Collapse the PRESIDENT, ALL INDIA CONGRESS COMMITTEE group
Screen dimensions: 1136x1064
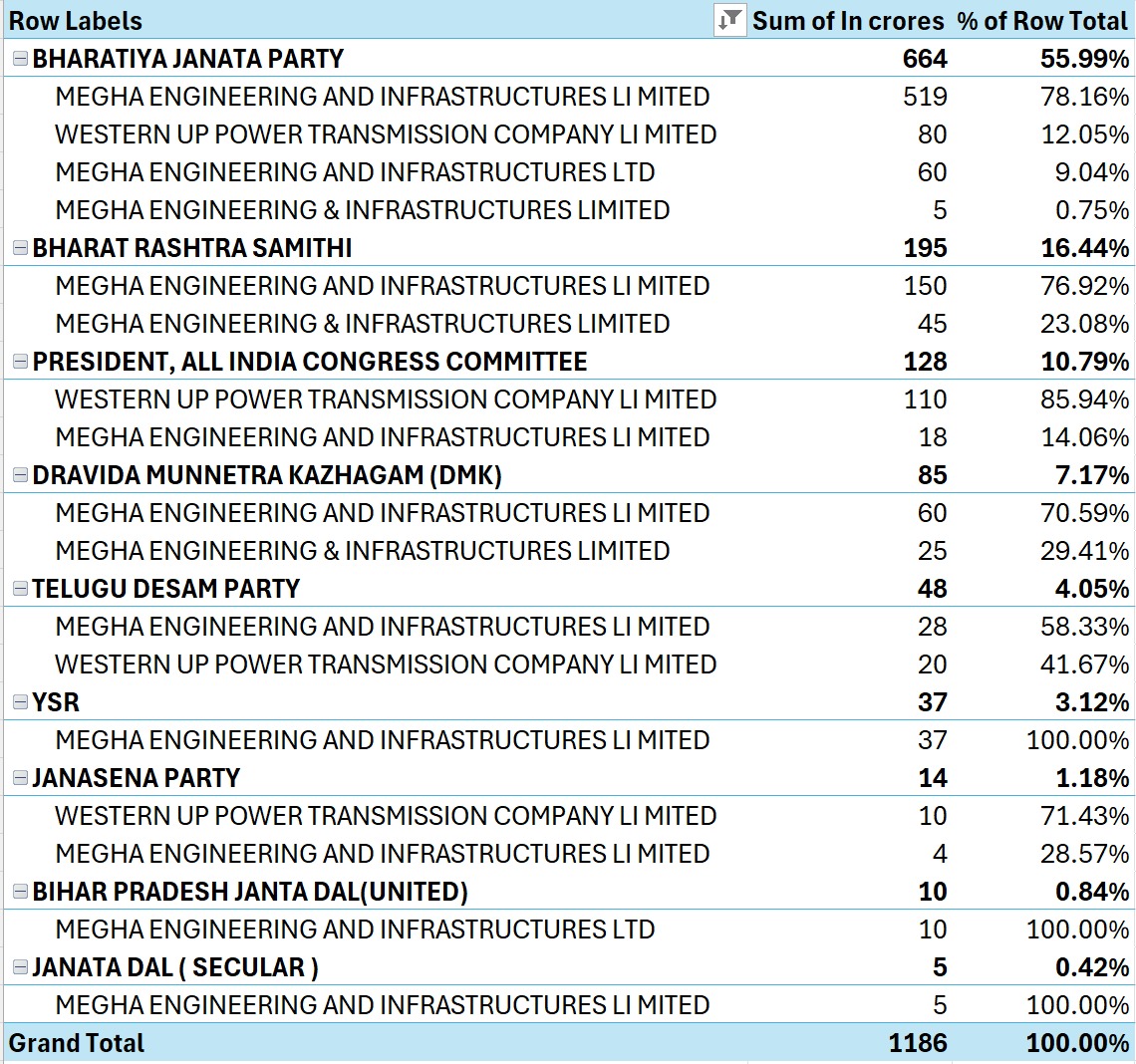pyautogui.click(x=20, y=362)
